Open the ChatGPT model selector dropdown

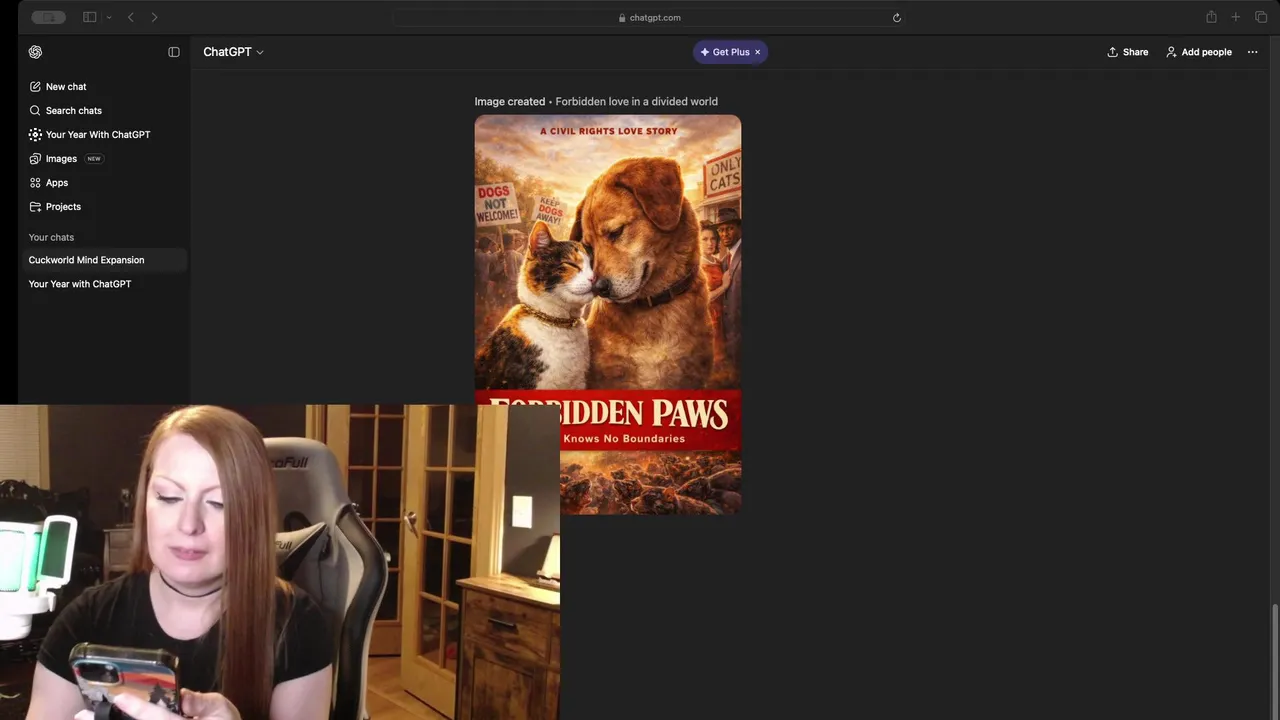click(233, 52)
